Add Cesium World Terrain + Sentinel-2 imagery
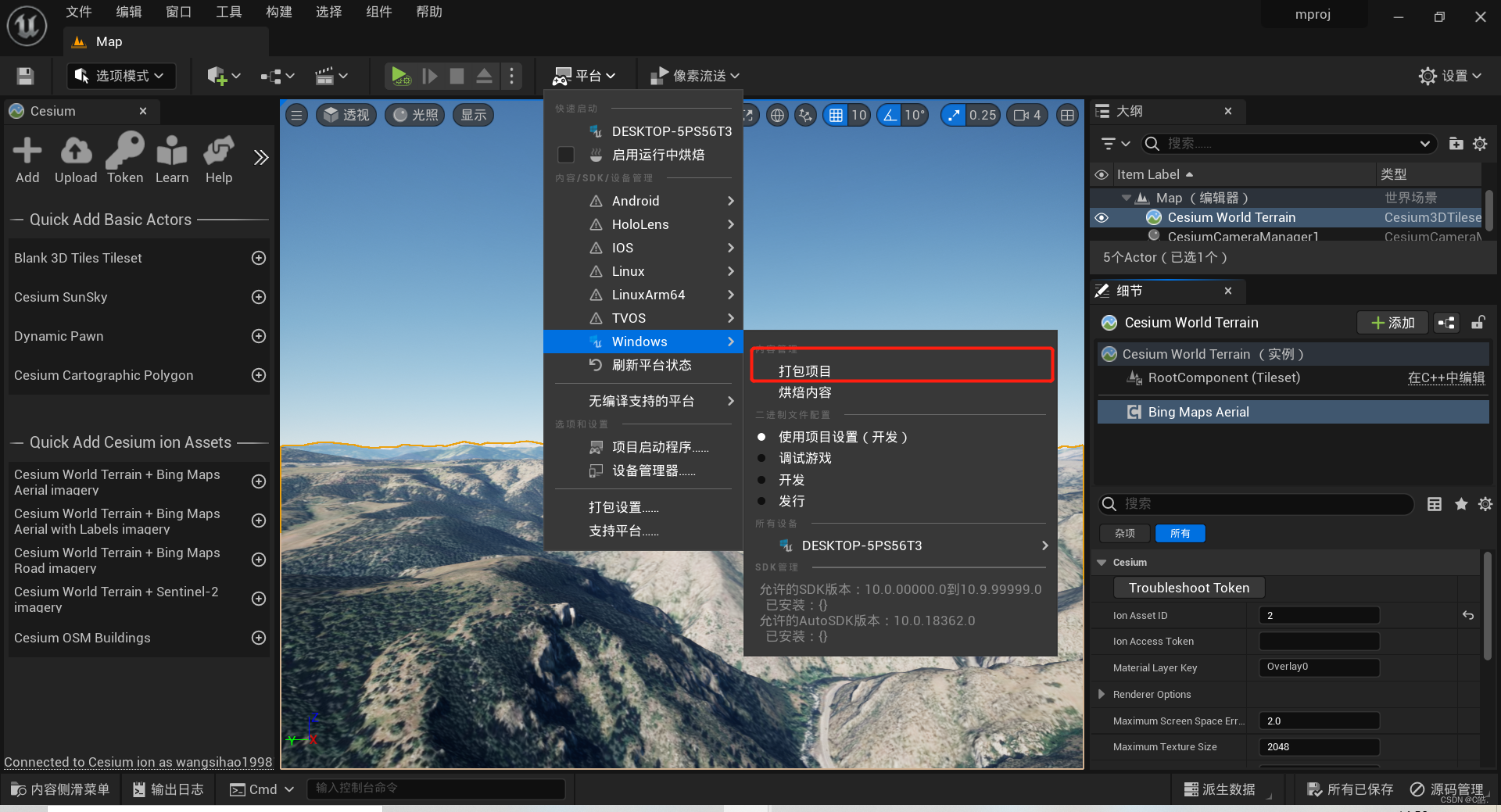 point(259,599)
